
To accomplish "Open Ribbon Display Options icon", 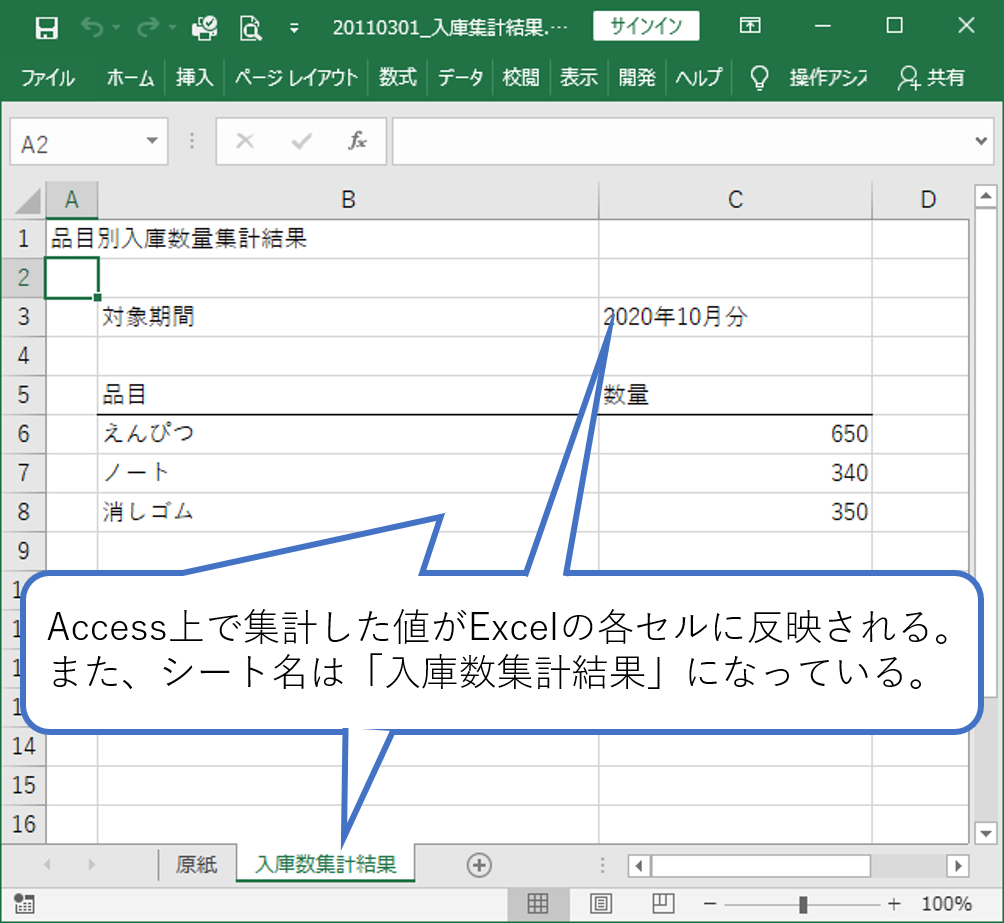I will (750, 26).
